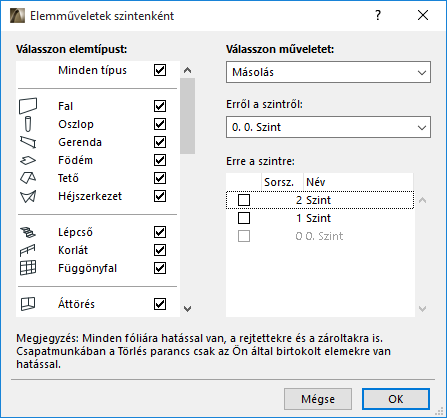Select the 'Fal' label text
Viewport: 447px width, 418px height.
[65, 106]
